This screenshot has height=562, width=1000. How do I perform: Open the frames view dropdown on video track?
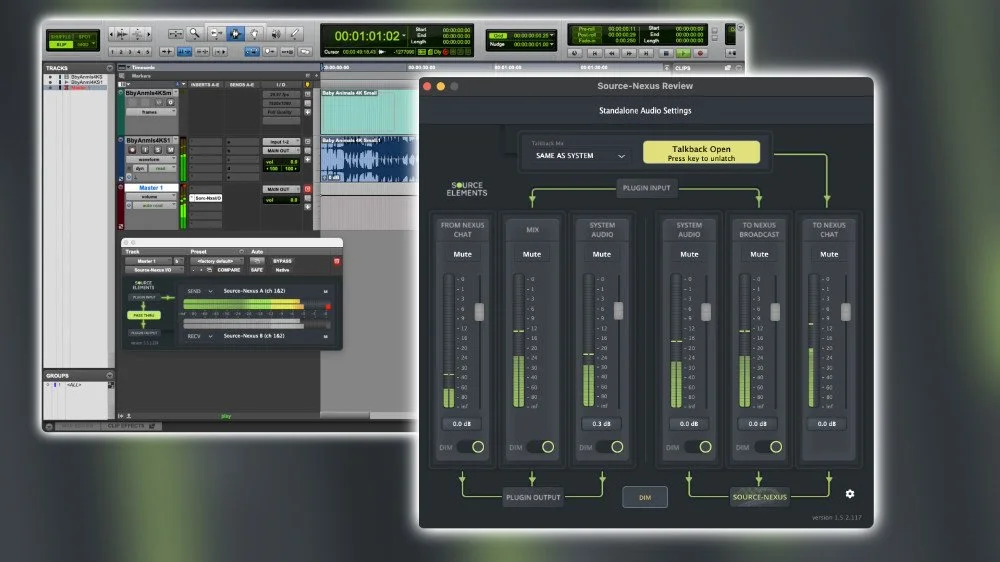click(x=151, y=112)
